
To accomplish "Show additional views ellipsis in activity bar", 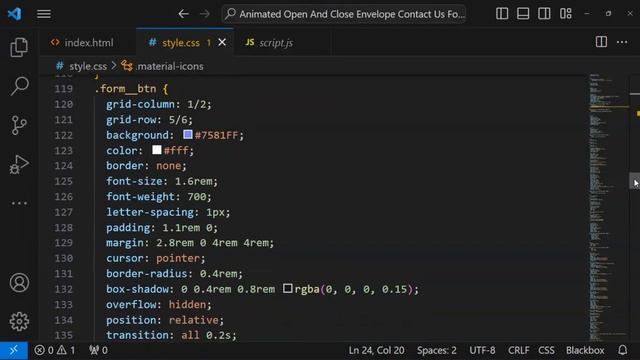I will (x=19, y=203).
